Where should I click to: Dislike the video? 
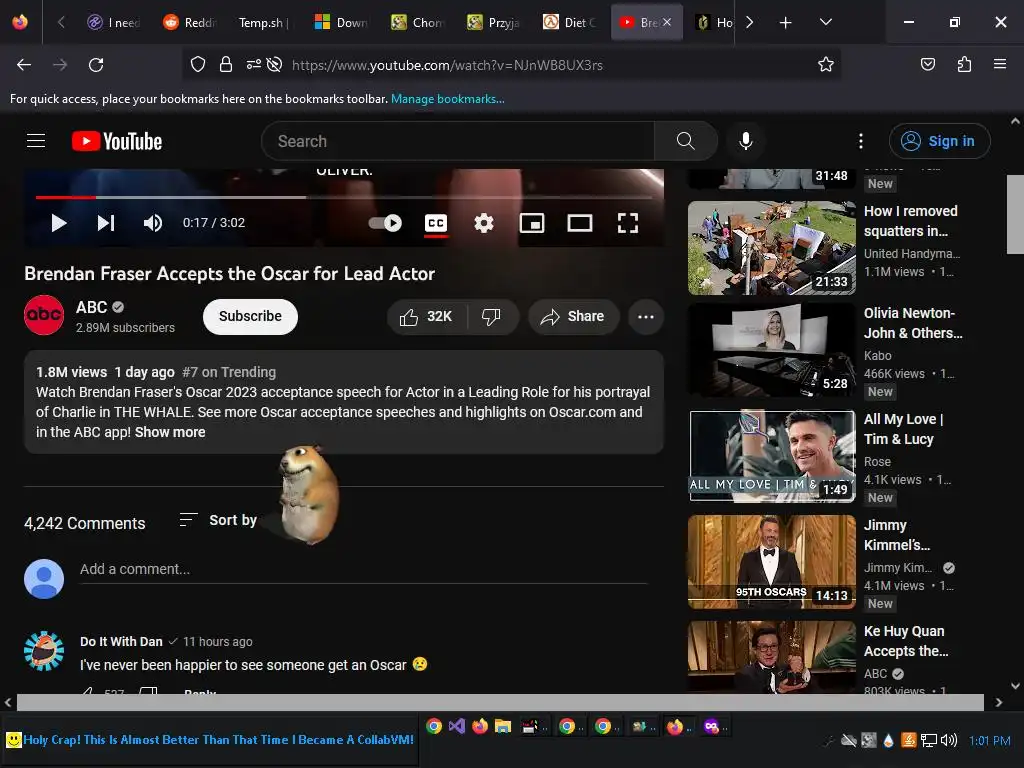point(492,317)
